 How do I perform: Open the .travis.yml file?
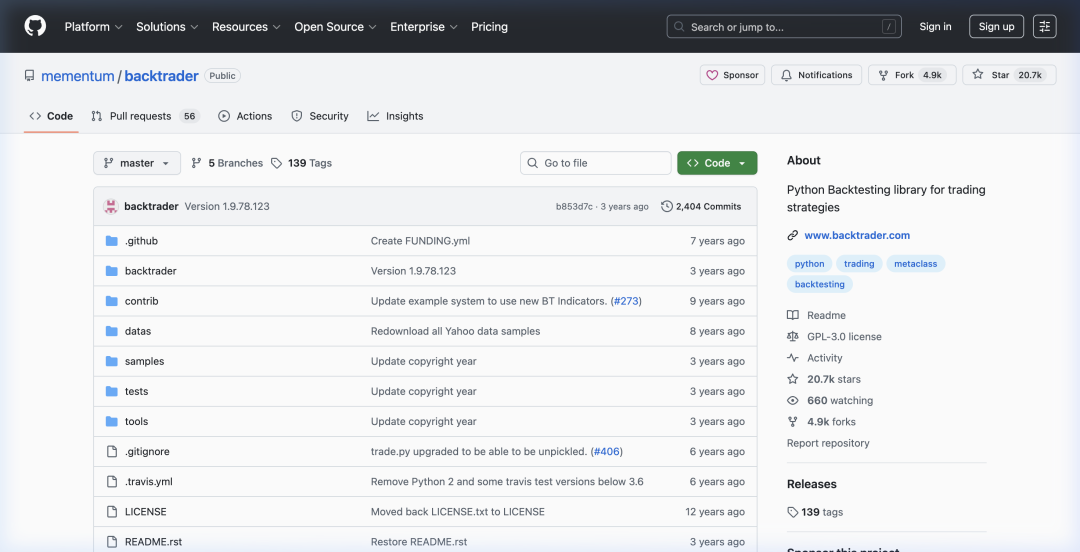pyautogui.click(x=149, y=482)
